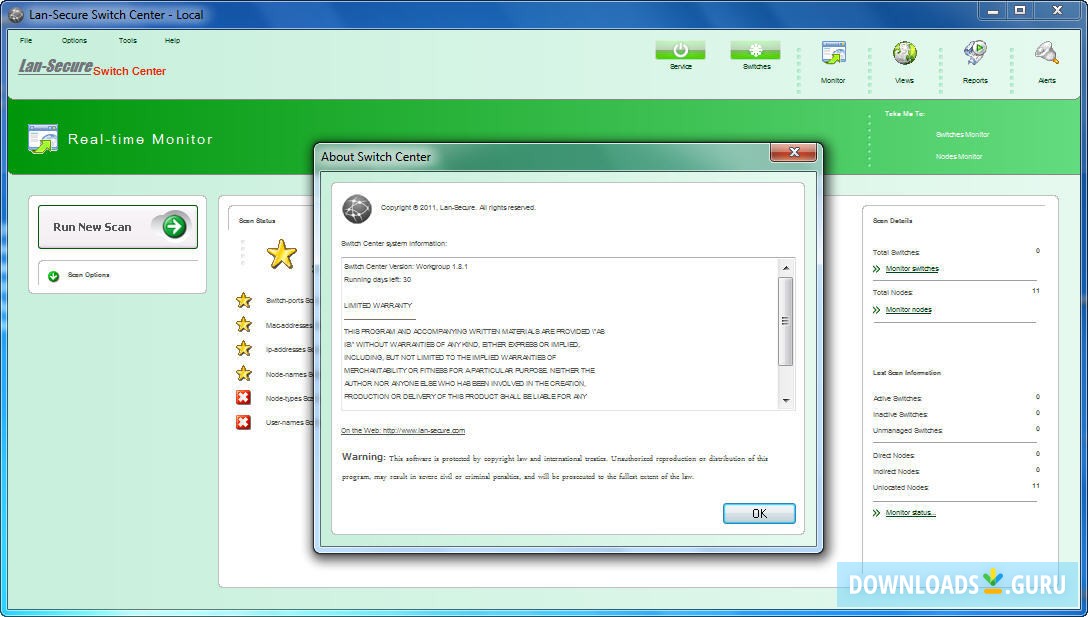1088x617 pixels.
Task: Click the Running days left text line
Action: pyautogui.click(x=377, y=280)
